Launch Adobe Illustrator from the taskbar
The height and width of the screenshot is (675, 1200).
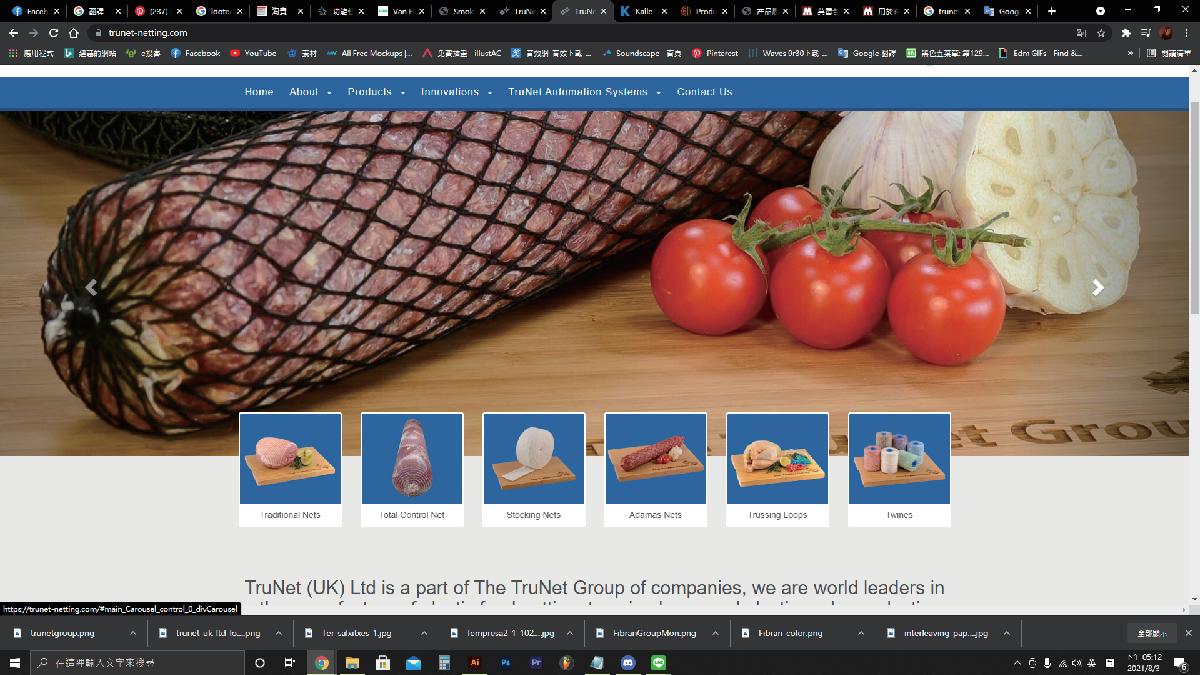[475, 663]
